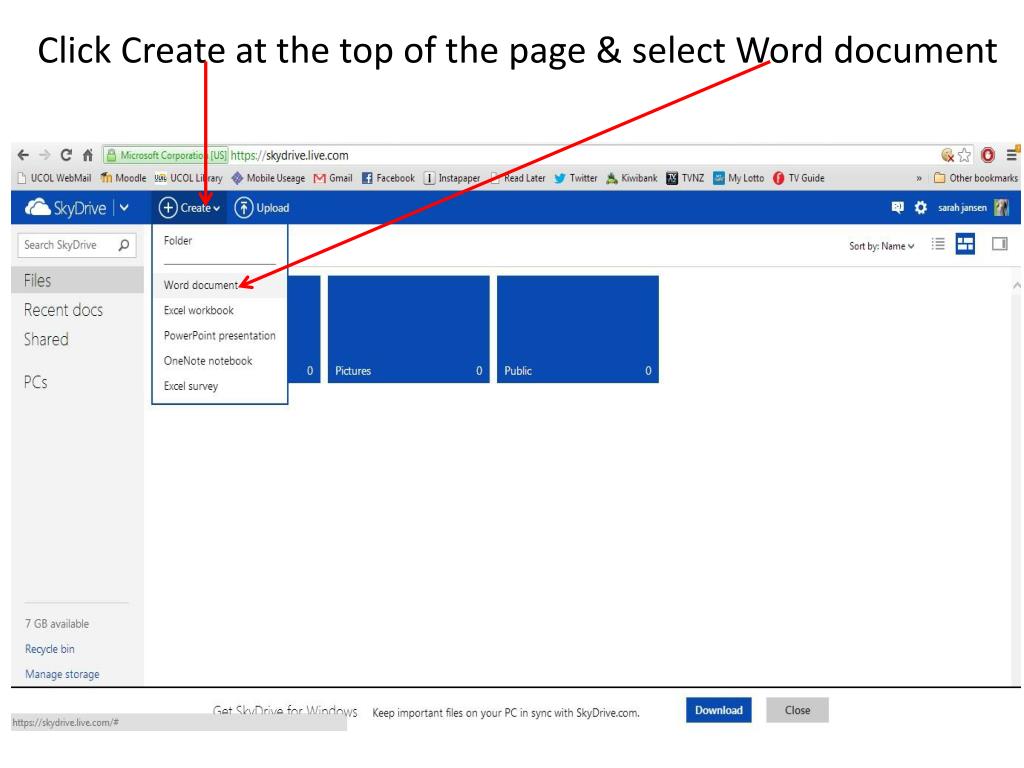This screenshot has height=768, width=1024.
Task: Open the Twitter bookmark
Action: [x=575, y=178]
